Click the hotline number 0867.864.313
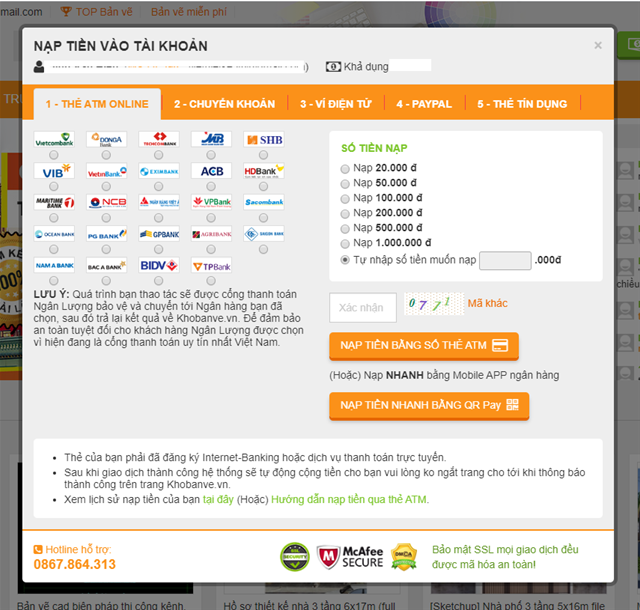The height and width of the screenshot is (610, 640). pyautogui.click(x=75, y=564)
